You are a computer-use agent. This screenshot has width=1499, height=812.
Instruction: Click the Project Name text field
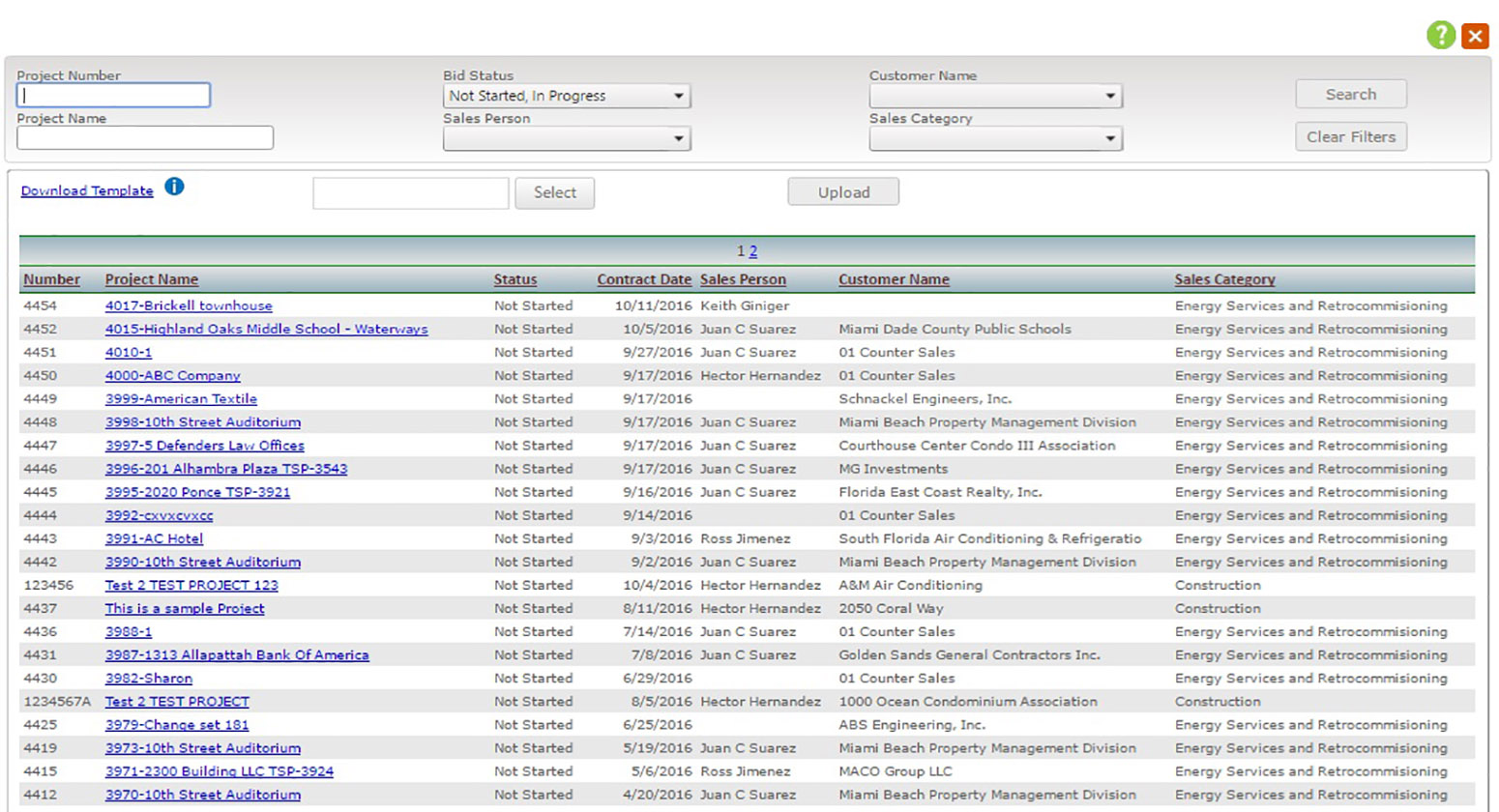[145, 137]
